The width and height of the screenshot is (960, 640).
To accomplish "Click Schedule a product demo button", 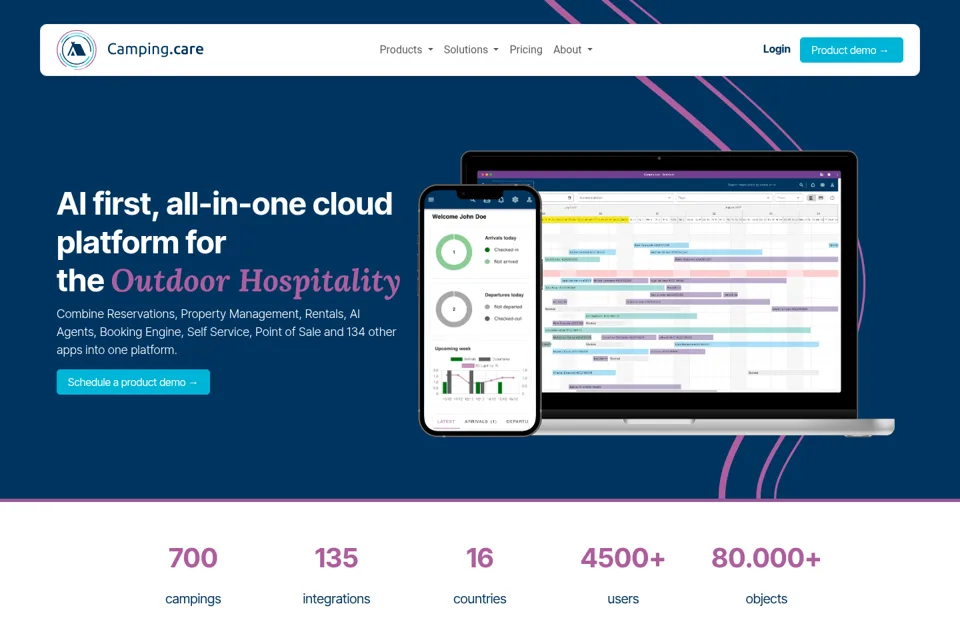I will [x=133, y=382].
